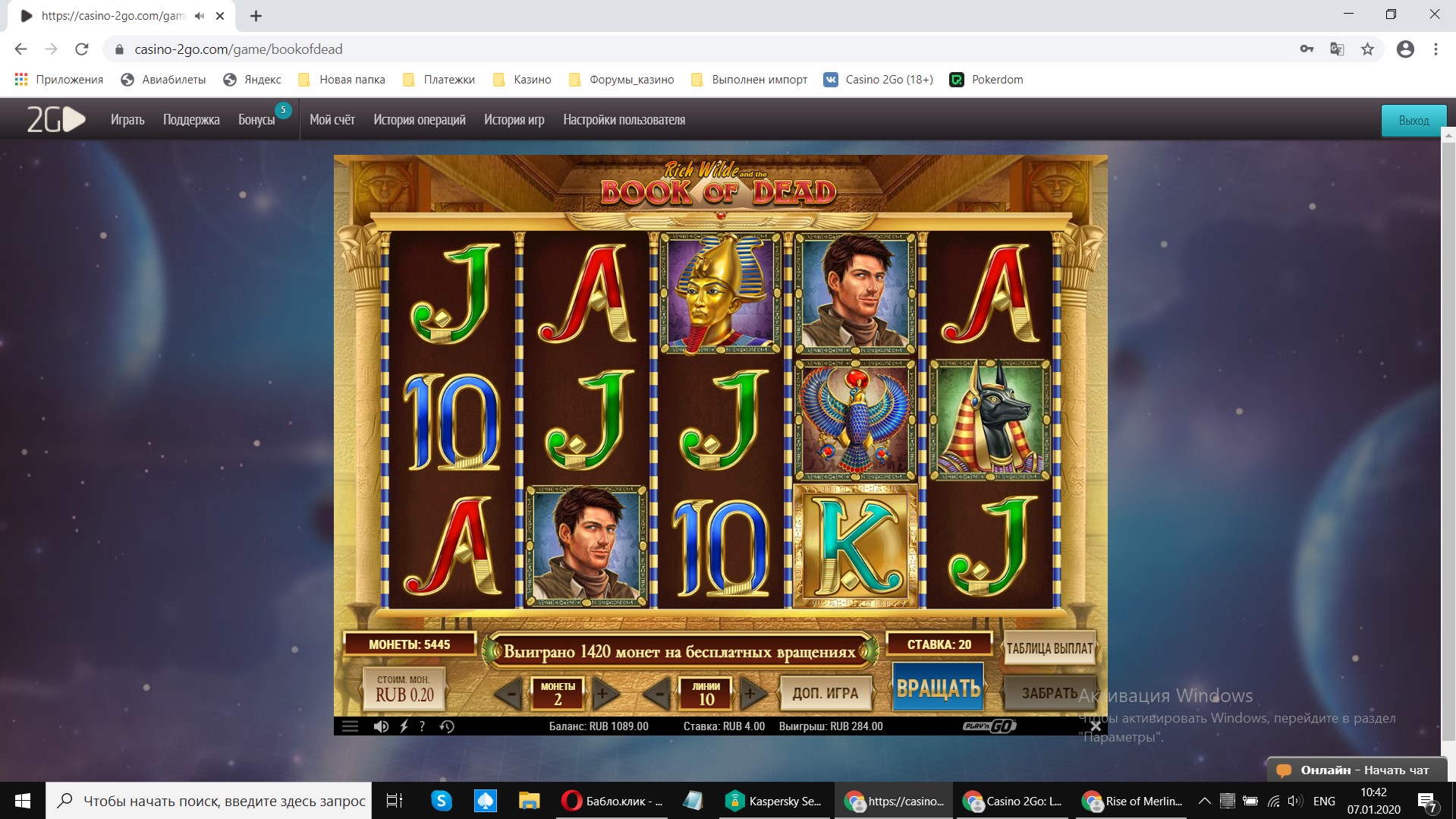Open История операций page
Screen dimensions: 1456x819
click(x=420, y=120)
